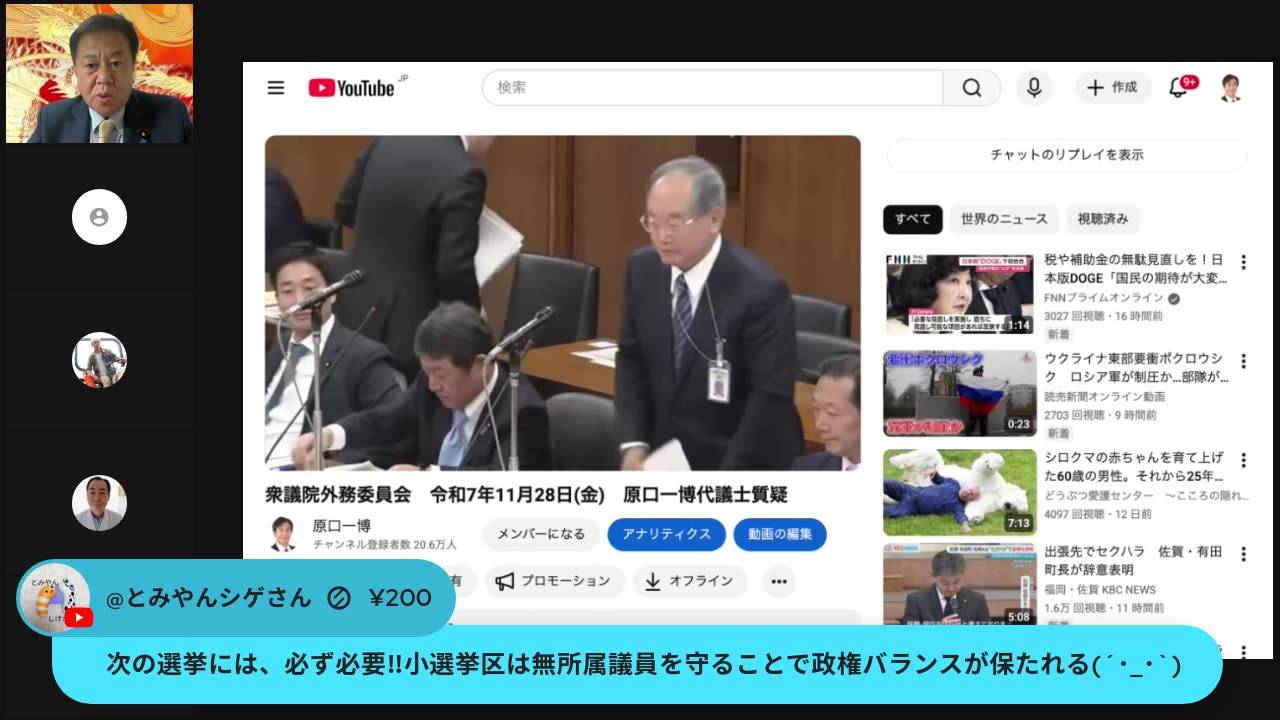
Task: Open options for シロクマの赤ちゃん video
Action: pos(1243,460)
